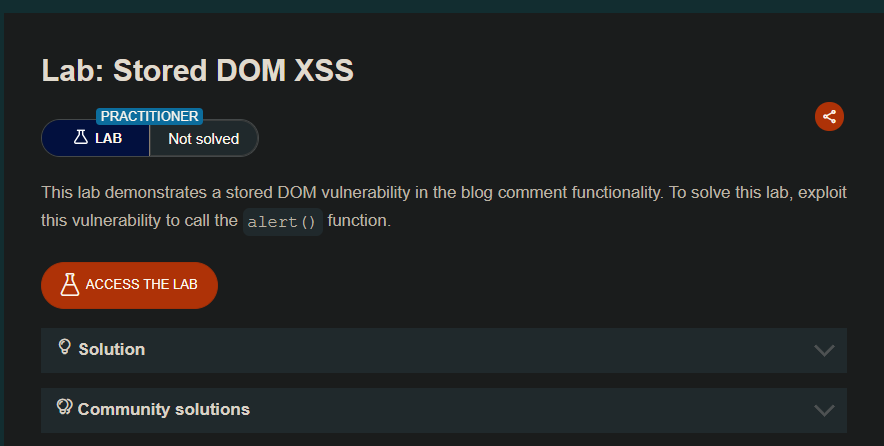The height and width of the screenshot is (446, 884).
Task: Click the word "function" after alert()
Action: pos(359,221)
